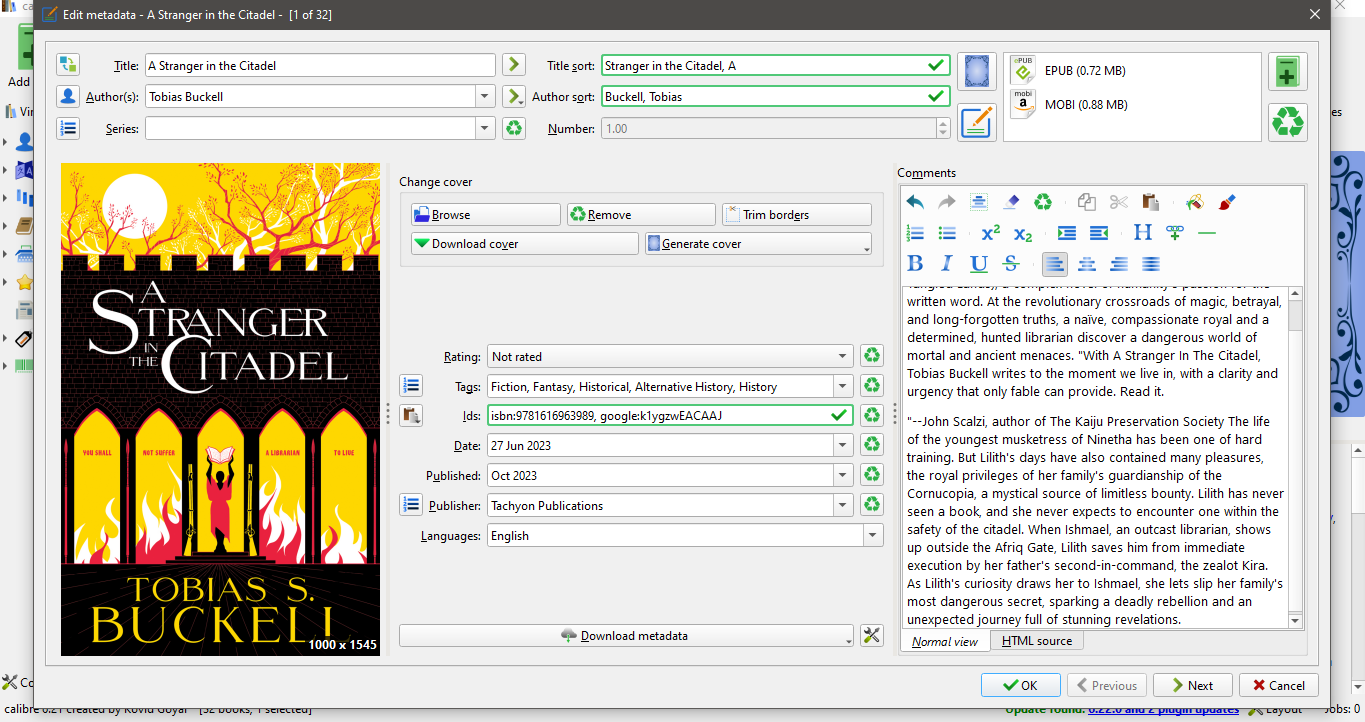The height and width of the screenshot is (722, 1365).
Task: Clear the Ids field
Action: (x=872, y=415)
